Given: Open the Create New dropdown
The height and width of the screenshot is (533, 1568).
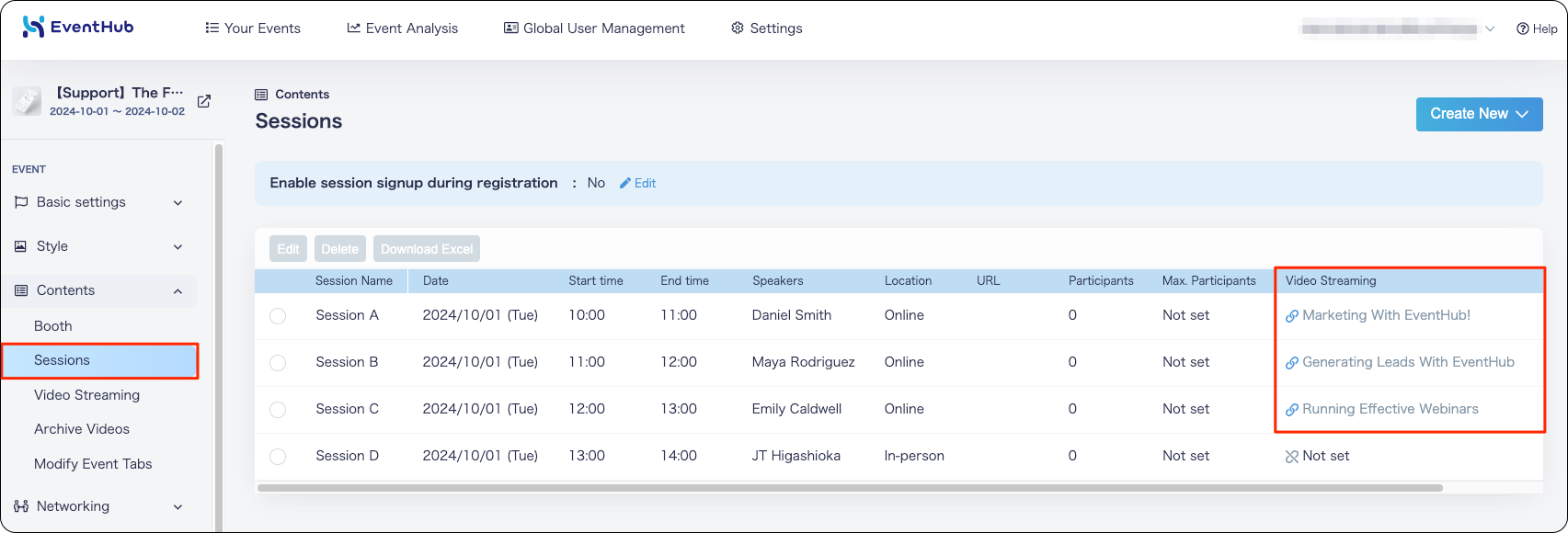Looking at the screenshot, I should pos(1479,114).
